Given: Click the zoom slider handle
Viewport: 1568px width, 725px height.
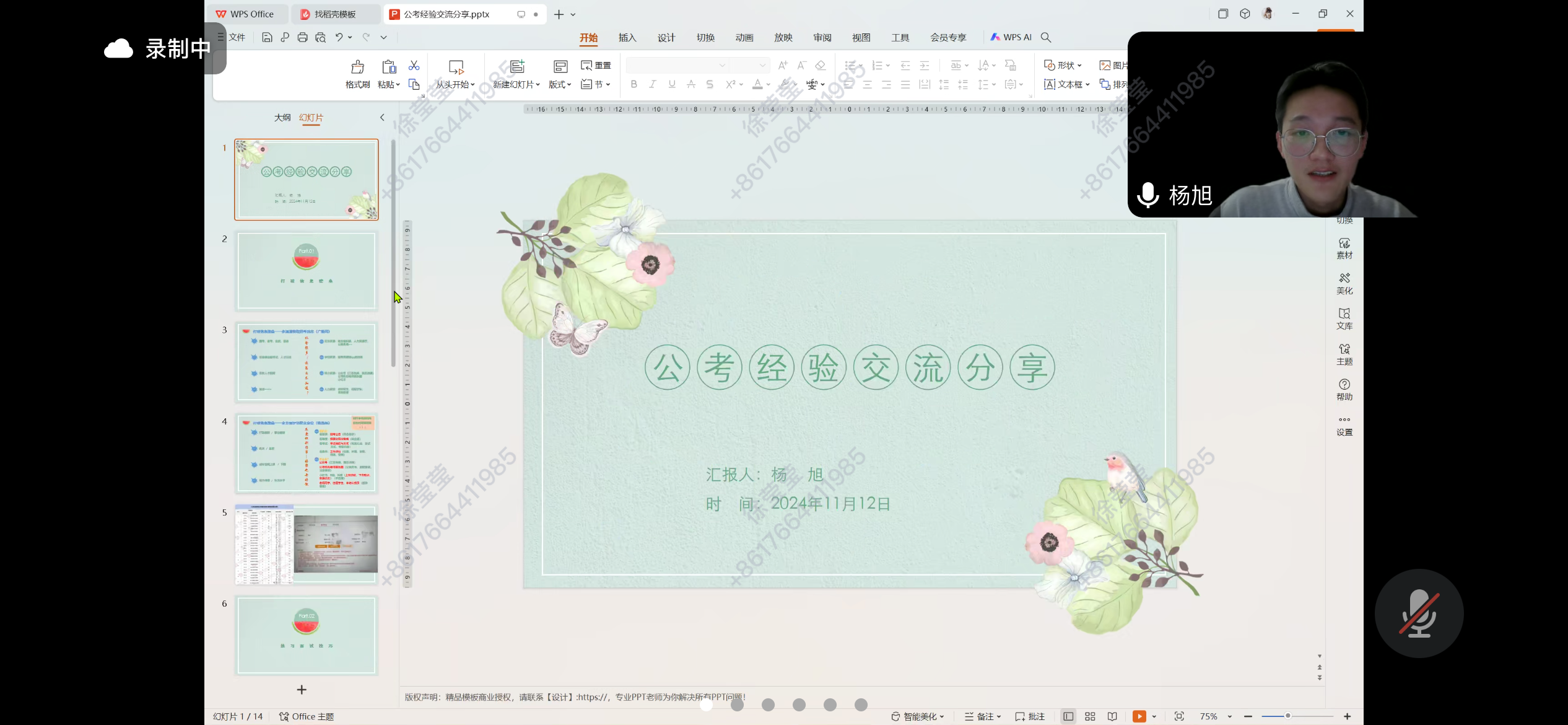Looking at the screenshot, I should [x=1287, y=716].
